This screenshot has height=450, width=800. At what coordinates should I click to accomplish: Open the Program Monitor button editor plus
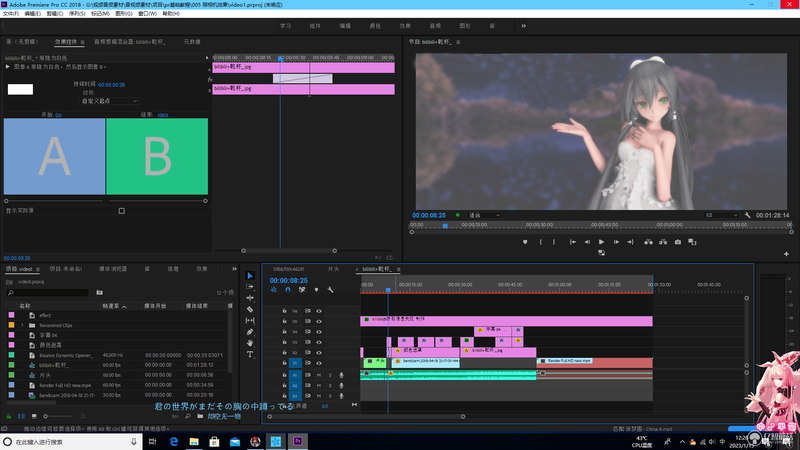click(786, 254)
